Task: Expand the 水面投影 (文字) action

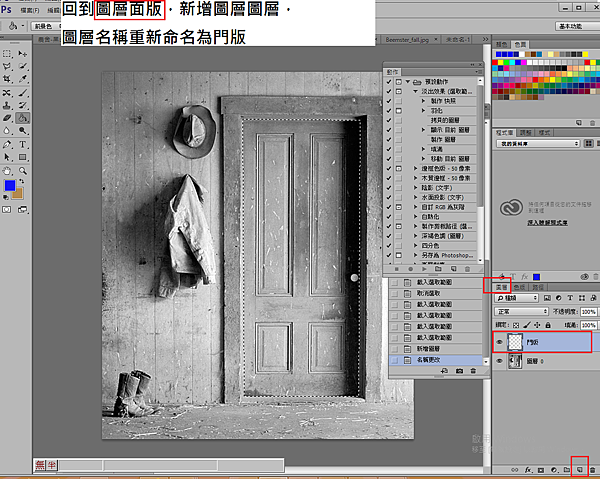Action: (x=416, y=197)
